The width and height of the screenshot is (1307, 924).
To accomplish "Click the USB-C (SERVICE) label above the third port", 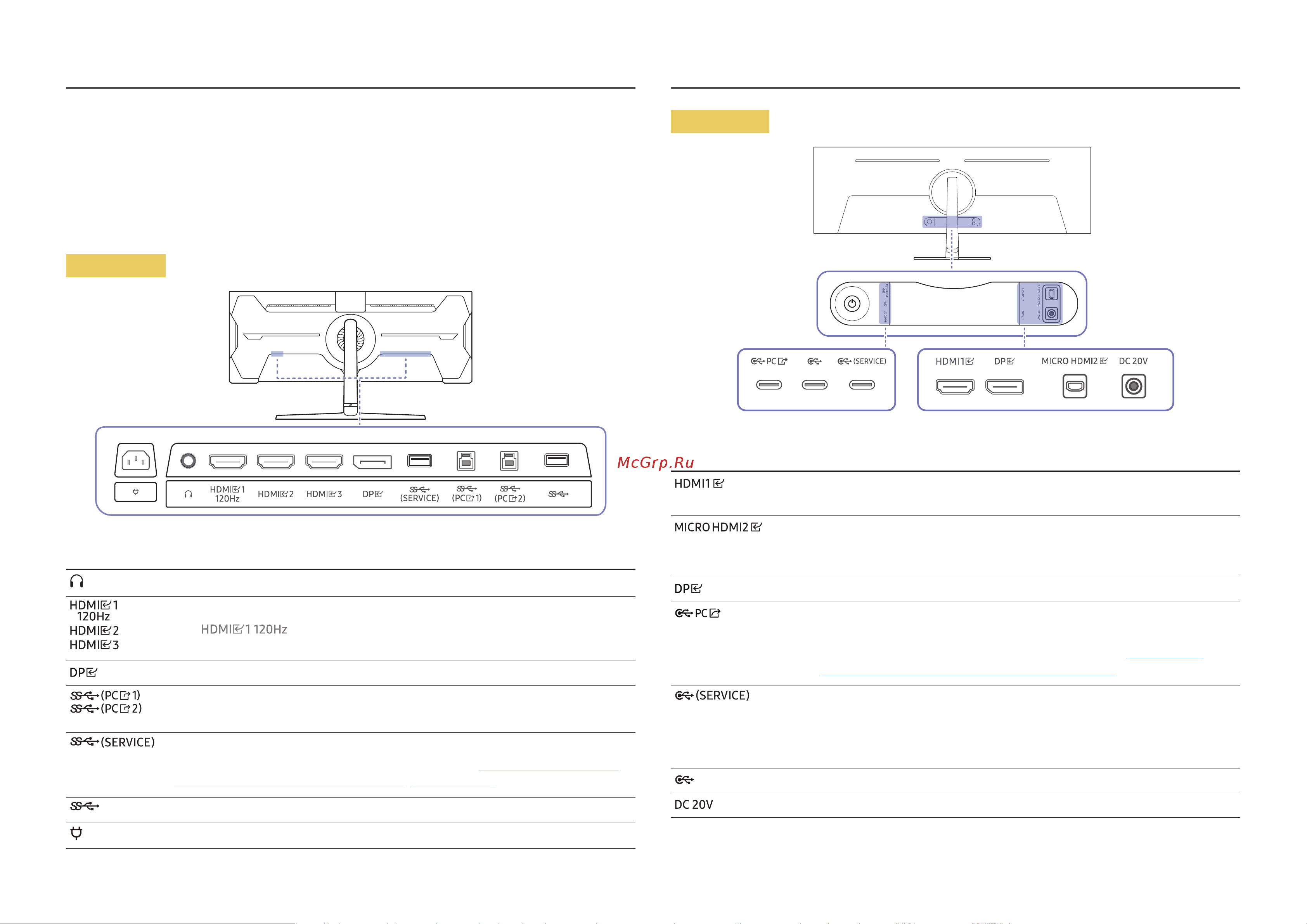I will (862, 361).
